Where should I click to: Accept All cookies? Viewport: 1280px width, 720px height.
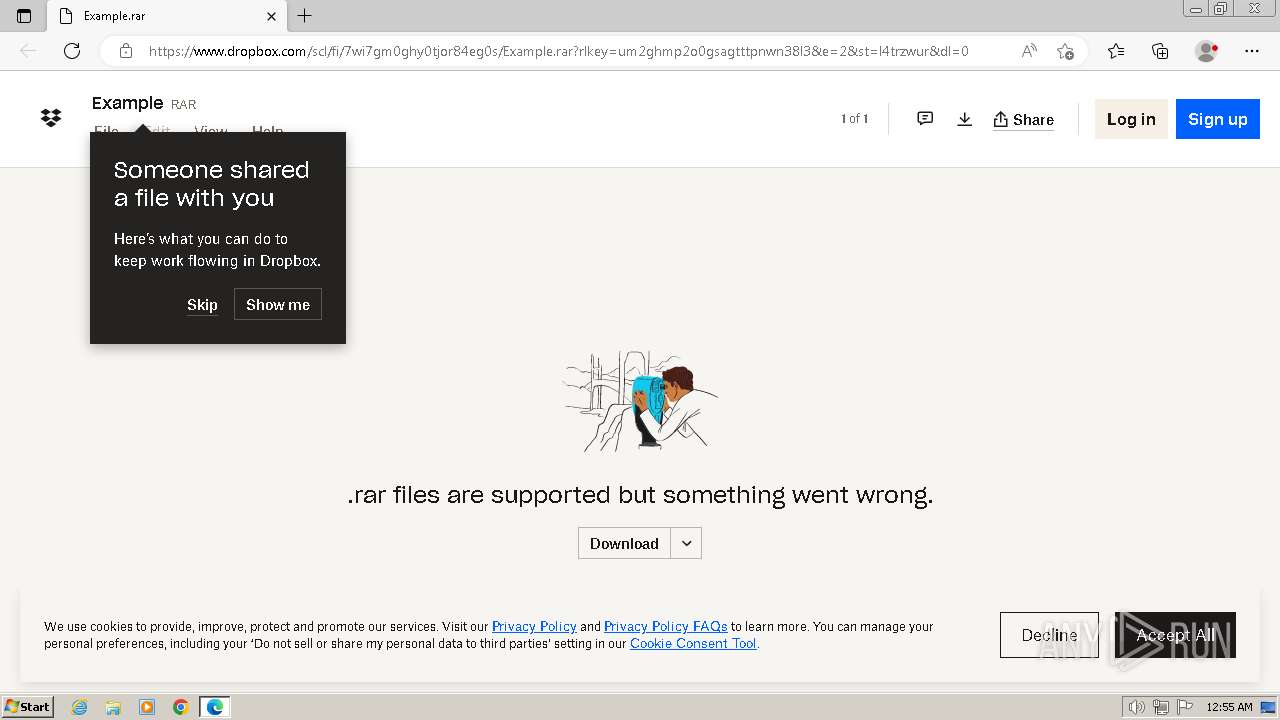click(x=1175, y=635)
